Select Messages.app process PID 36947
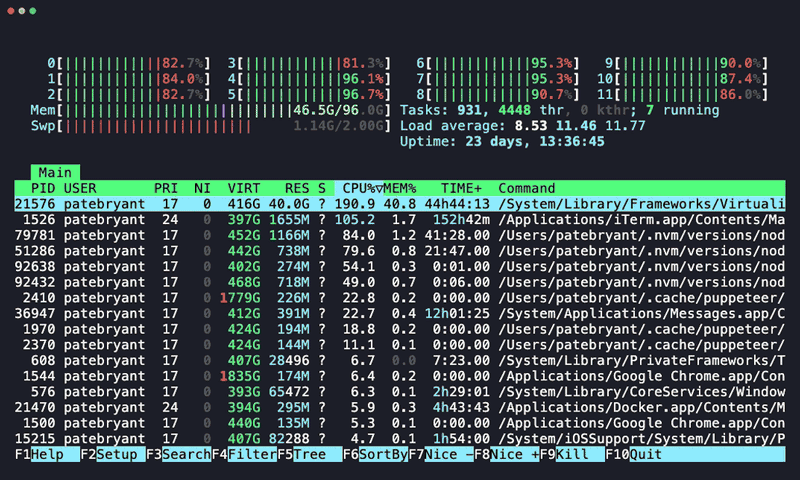Image resolution: width=800 pixels, height=480 pixels. [x=400, y=314]
